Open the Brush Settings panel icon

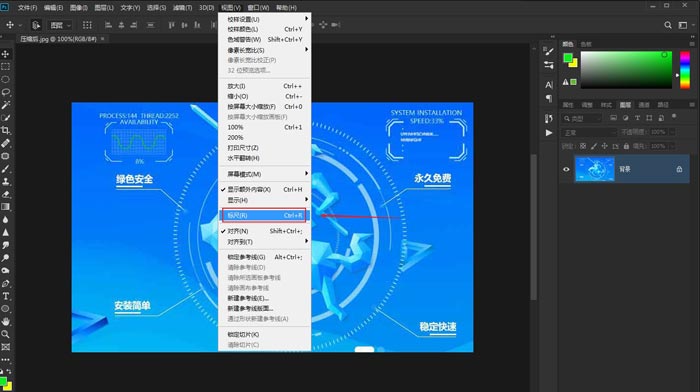coord(549,51)
